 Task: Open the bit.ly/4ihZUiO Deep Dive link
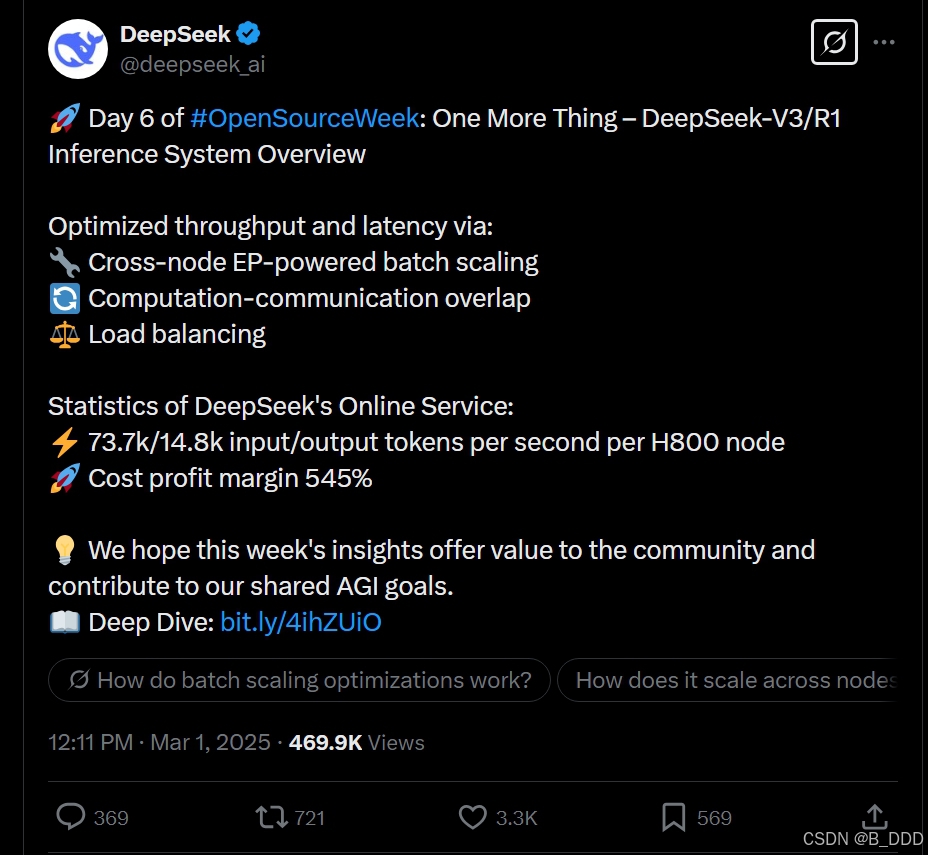point(301,623)
